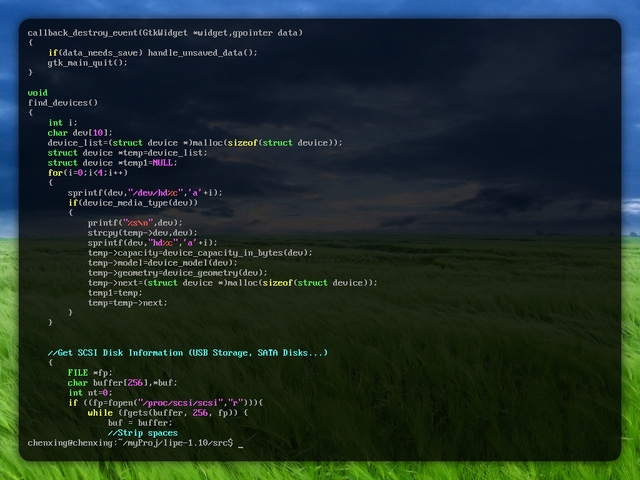Click the 'void' keyword above find_devices
This screenshot has height=480, width=640.
click(38, 93)
